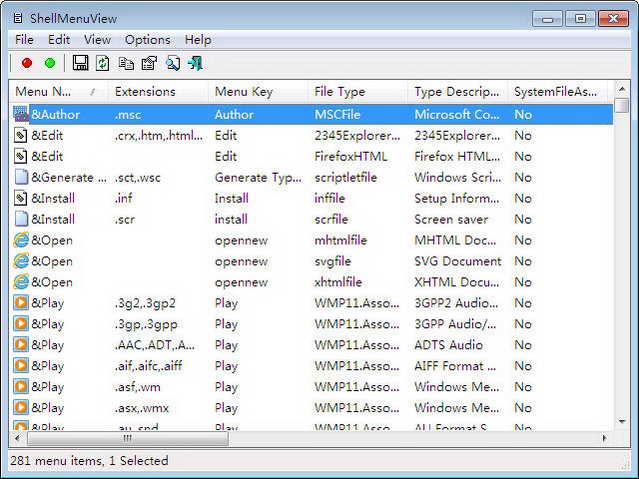Open the Options menu
639x479 pixels.
tap(148, 40)
